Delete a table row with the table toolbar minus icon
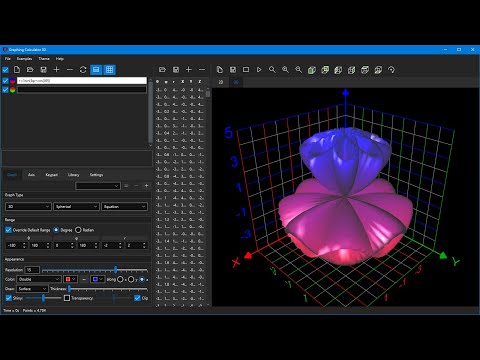The width and height of the screenshot is (480, 360). click(202, 69)
